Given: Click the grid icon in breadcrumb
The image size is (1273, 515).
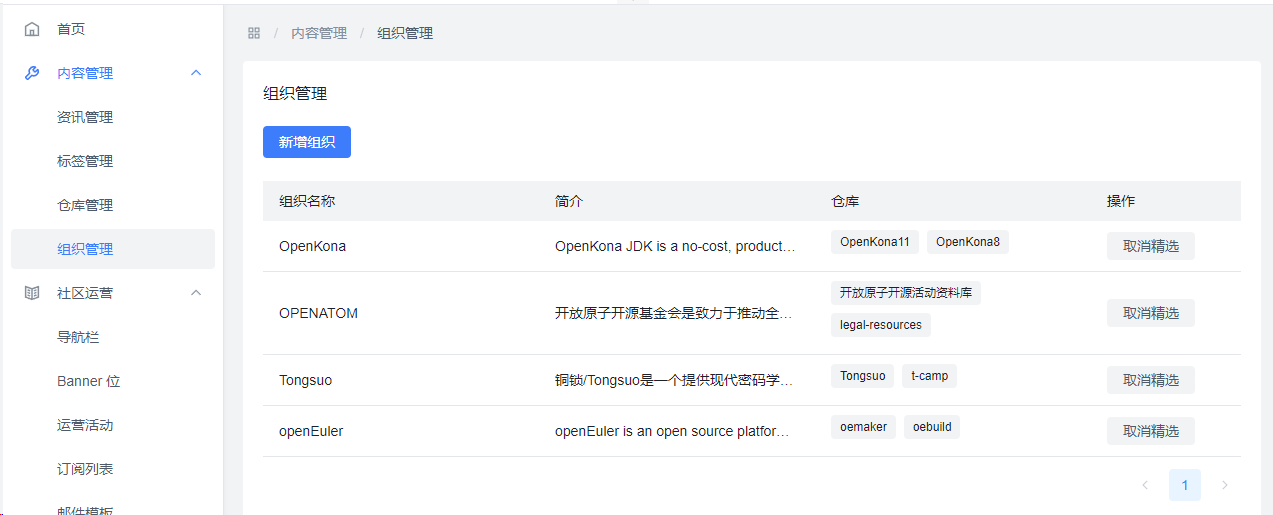Looking at the screenshot, I should pyautogui.click(x=254, y=33).
